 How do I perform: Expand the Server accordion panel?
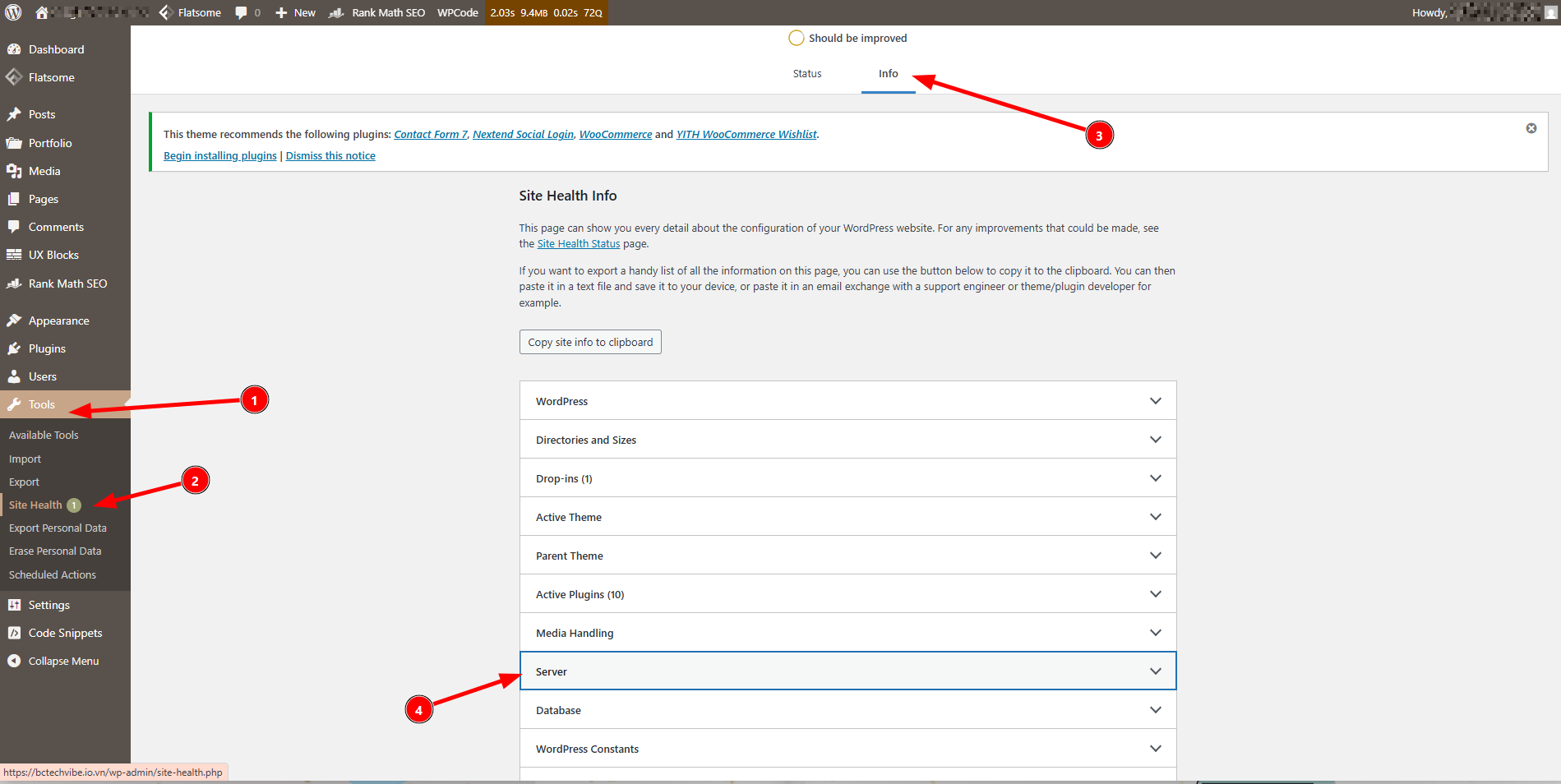[847, 671]
